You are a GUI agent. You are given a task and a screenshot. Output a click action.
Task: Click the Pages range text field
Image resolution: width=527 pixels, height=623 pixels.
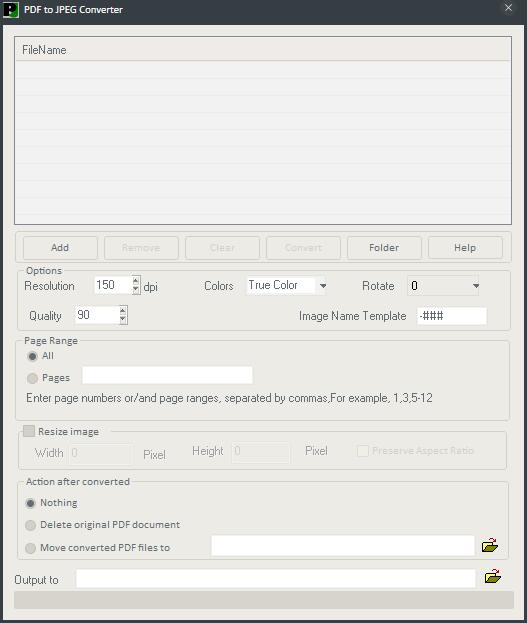167,375
